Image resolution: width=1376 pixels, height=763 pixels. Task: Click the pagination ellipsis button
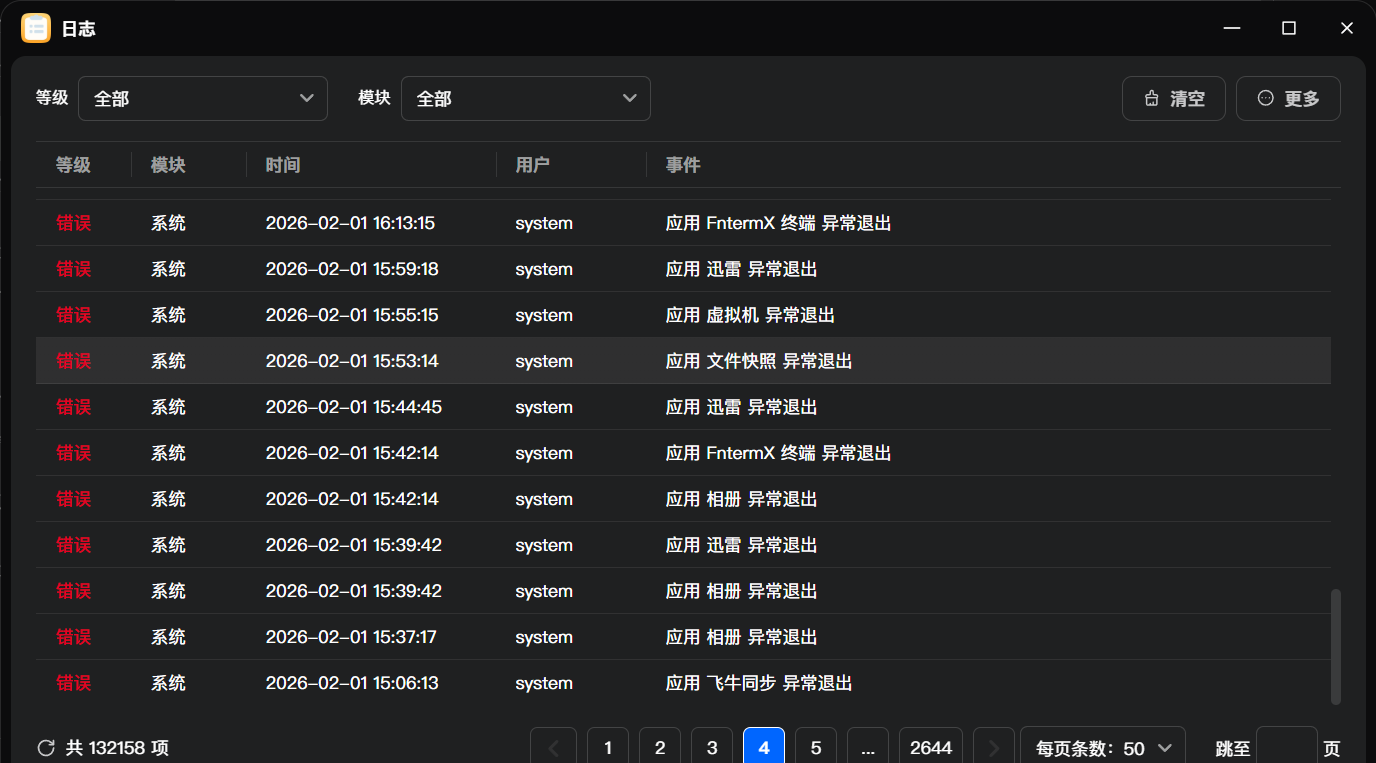pyautogui.click(x=868, y=748)
